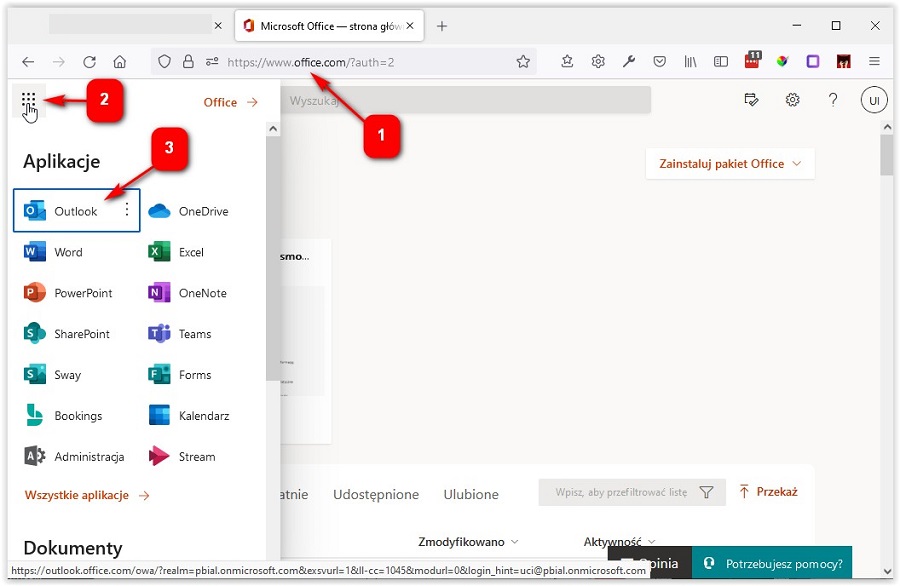The width and height of the screenshot is (900, 586).
Task: Click the filter funnel icon
Action: (707, 492)
